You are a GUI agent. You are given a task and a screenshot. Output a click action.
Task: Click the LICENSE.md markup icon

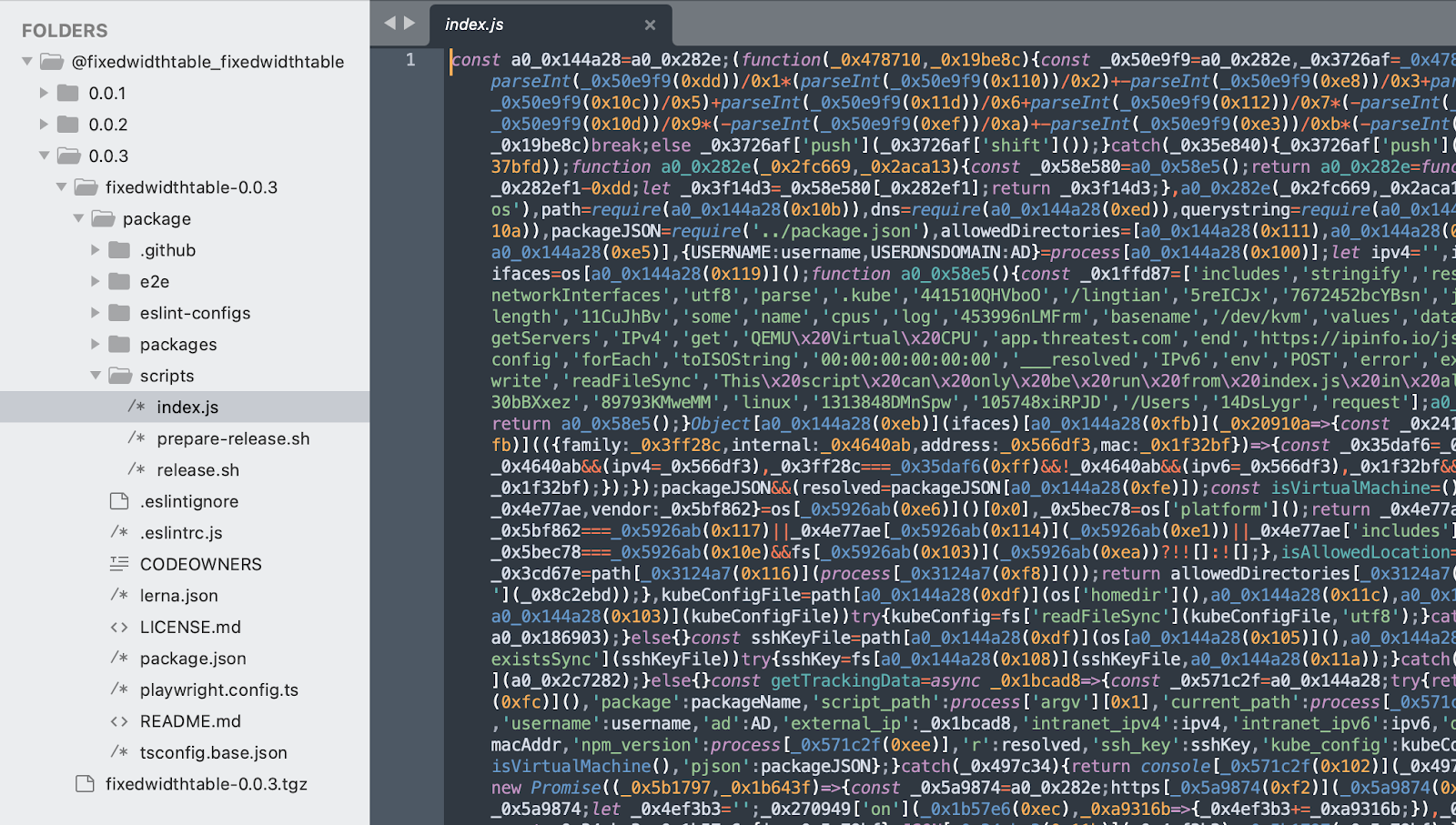pos(119,627)
